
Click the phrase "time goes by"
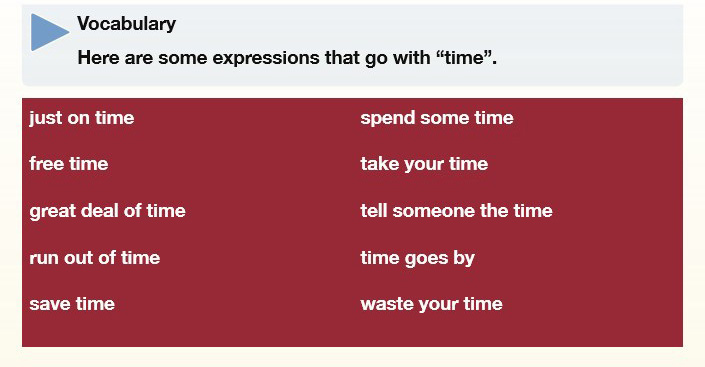tap(417, 259)
